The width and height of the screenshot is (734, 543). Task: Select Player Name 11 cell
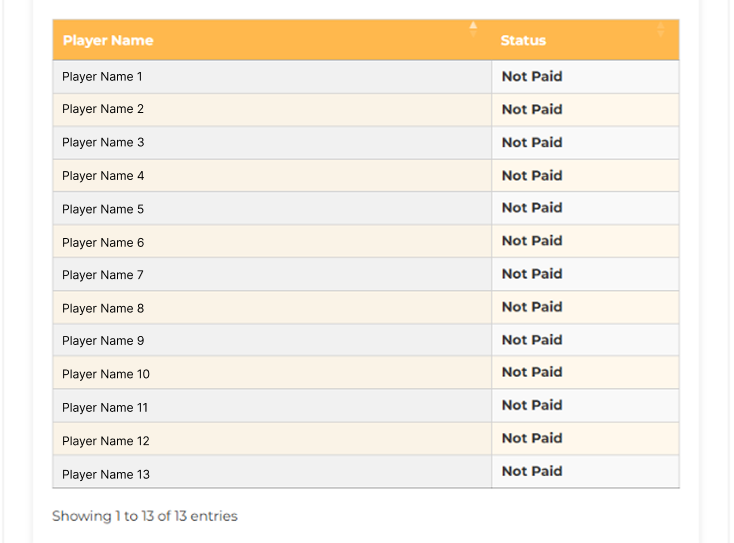click(272, 406)
